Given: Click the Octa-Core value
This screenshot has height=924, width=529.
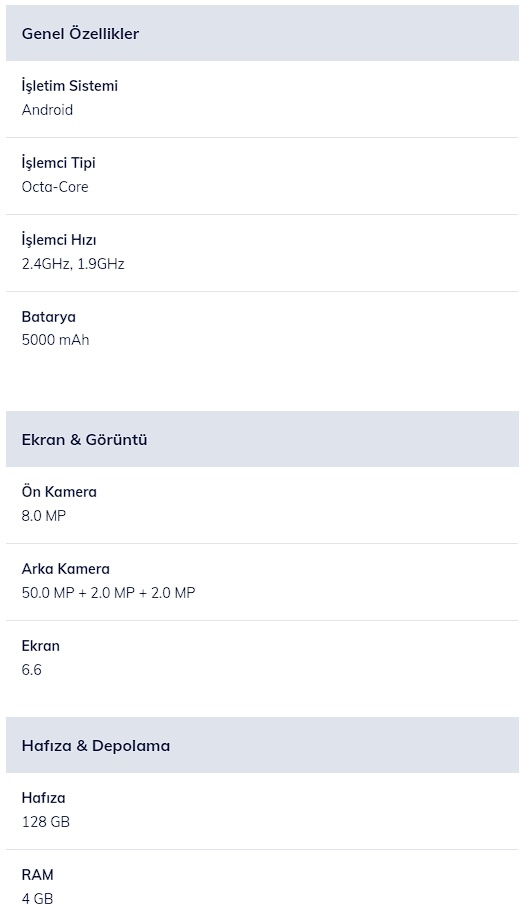Looking at the screenshot, I should [55, 187].
